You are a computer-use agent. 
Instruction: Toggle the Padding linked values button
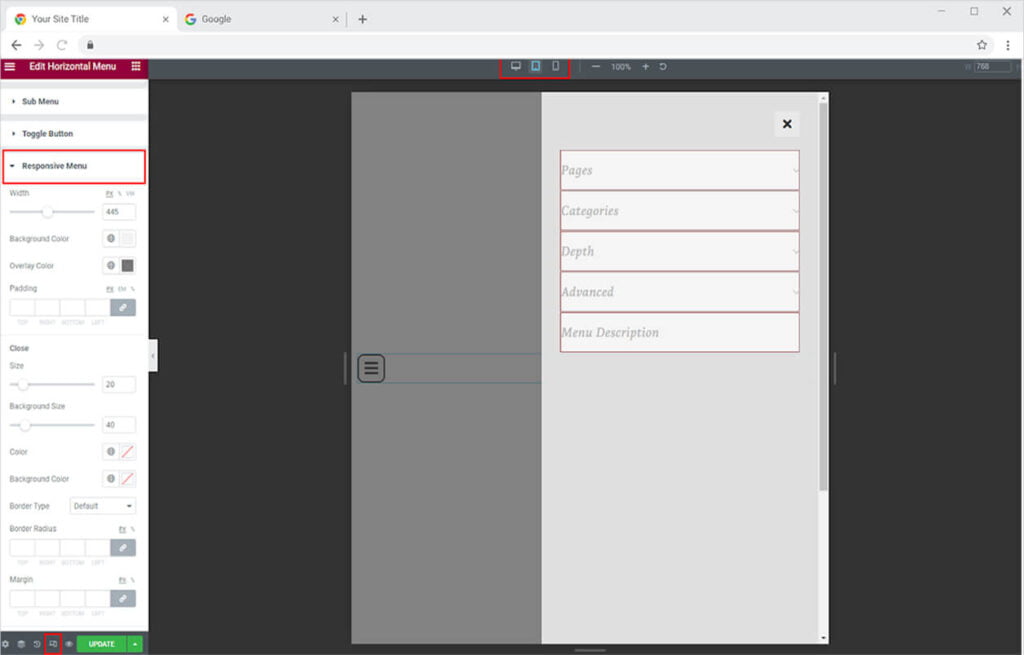point(123,308)
